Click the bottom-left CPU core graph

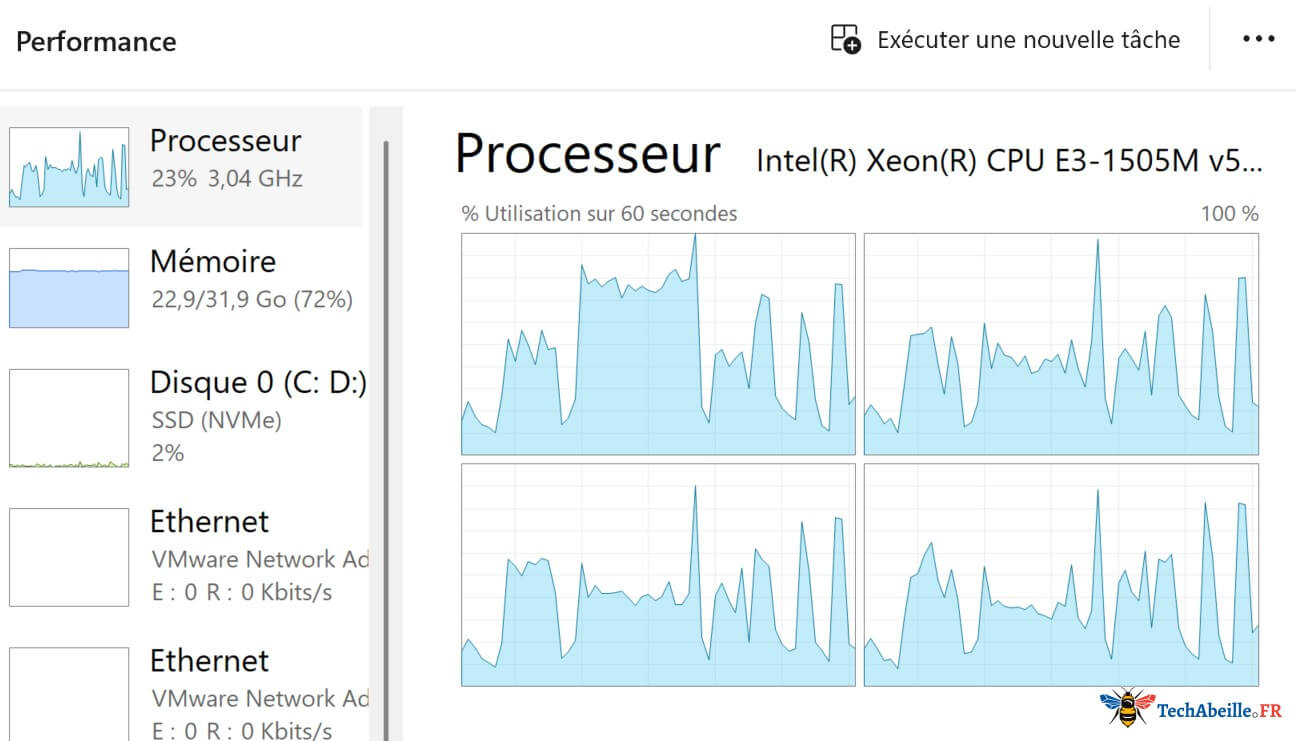[x=658, y=575]
